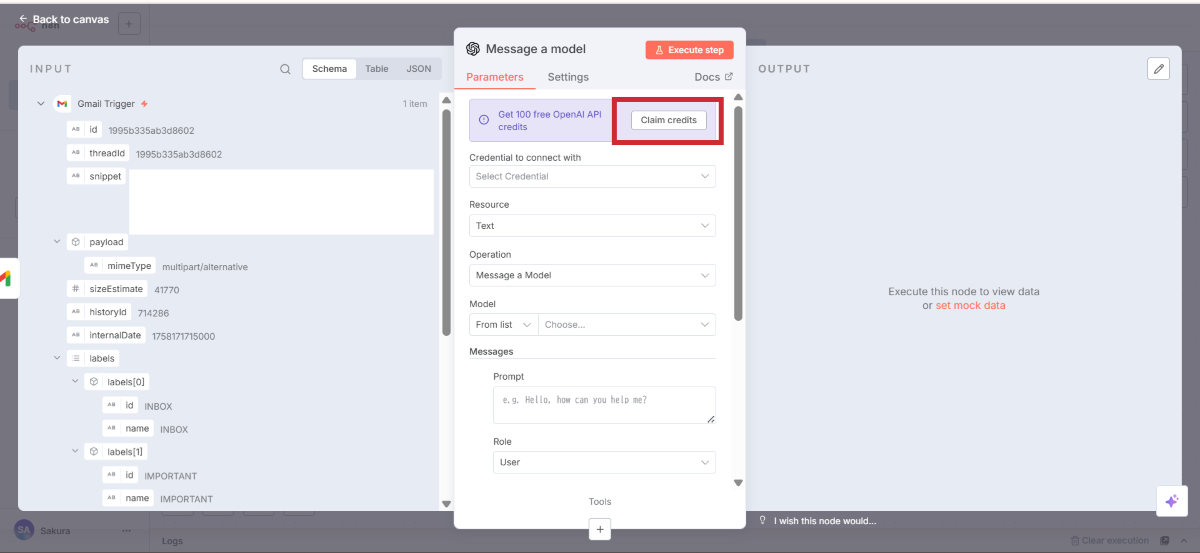Switch input view to JSON
The height and width of the screenshot is (553, 1200).
coord(418,69)
